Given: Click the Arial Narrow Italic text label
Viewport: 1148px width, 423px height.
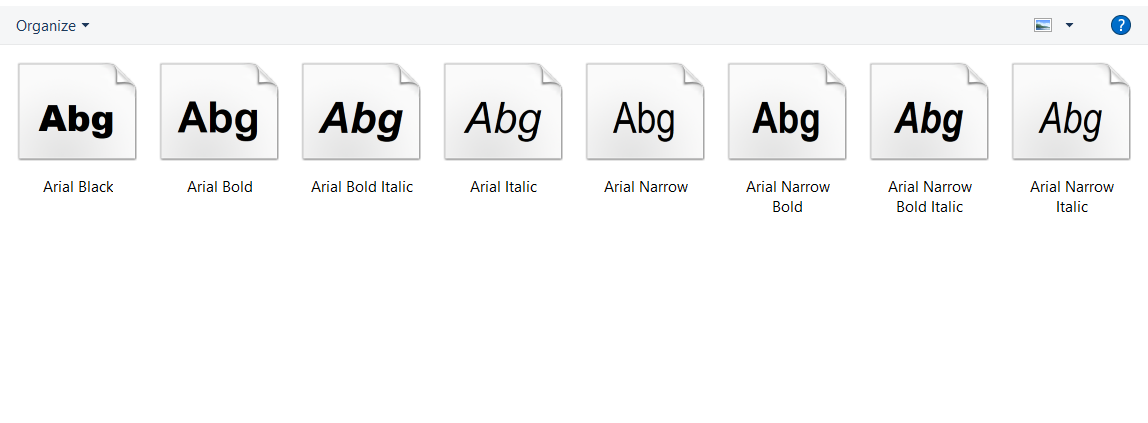Looking at the screenshot, I should pyautogui.click(x=1072, y=197).
